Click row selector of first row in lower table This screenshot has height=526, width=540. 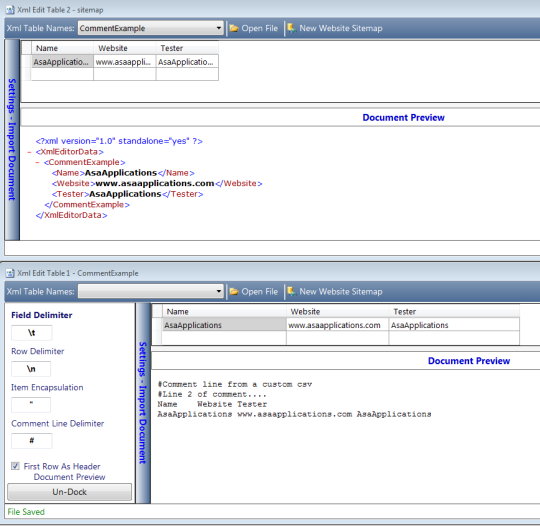157,325
